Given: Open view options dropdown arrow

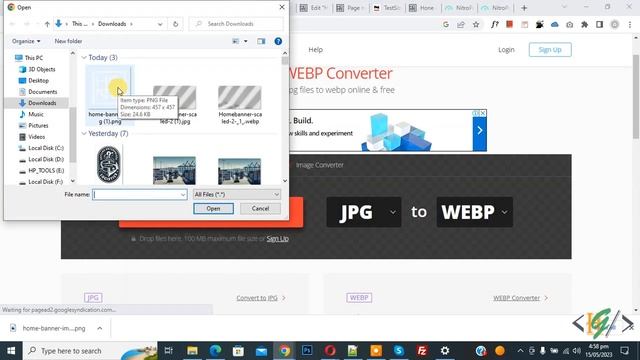Looking at the screenshot, I should (246, 41).
